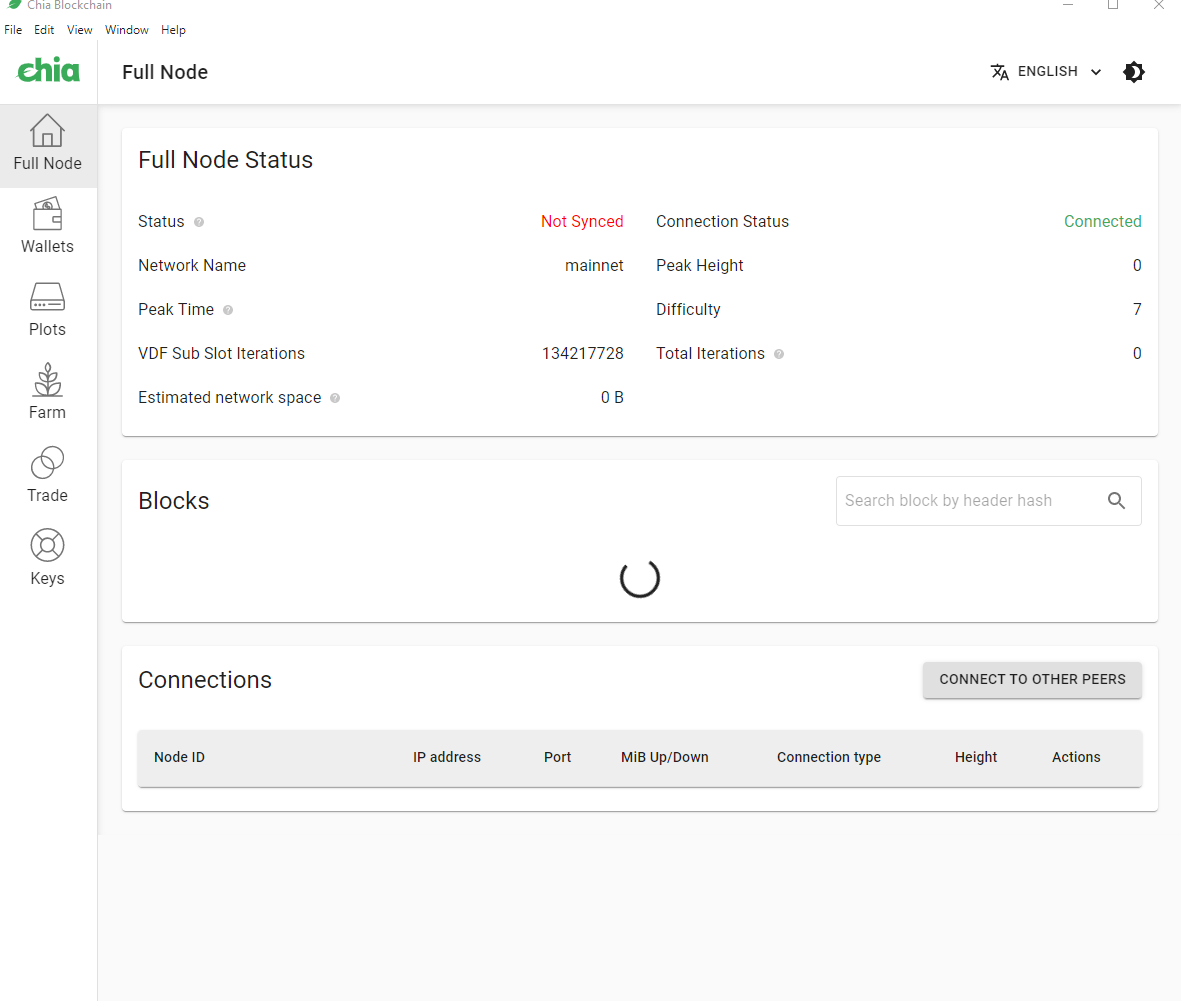Click the IP address column header
Viewport: 1181px width, 1001px height.
pyautogui.click(x=447, y=757)
